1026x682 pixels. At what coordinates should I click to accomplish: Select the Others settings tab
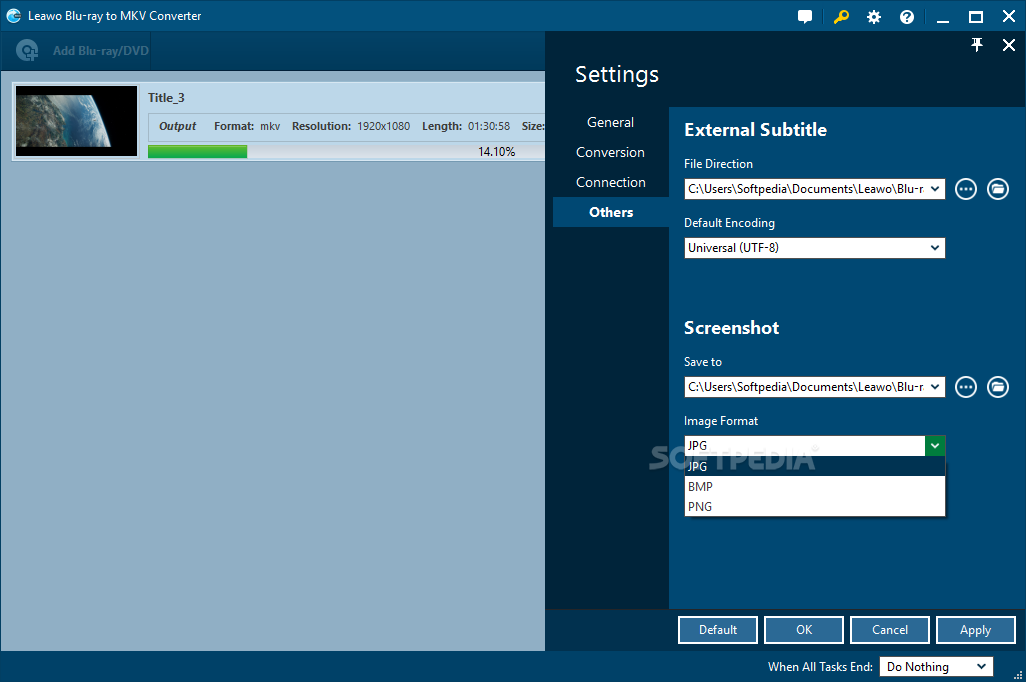[610, 212]
